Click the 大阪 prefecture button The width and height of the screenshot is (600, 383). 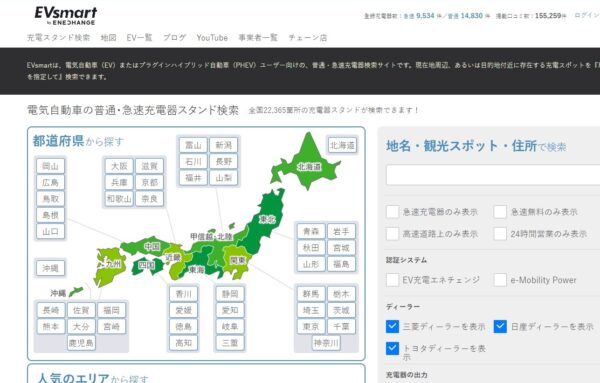click(119, 166)
